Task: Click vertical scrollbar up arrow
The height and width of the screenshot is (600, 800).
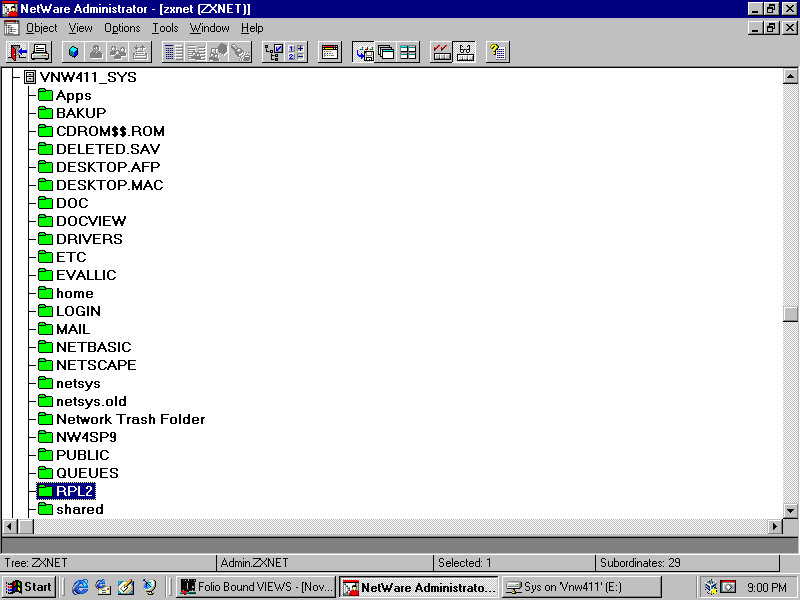Action: [790, 77]
